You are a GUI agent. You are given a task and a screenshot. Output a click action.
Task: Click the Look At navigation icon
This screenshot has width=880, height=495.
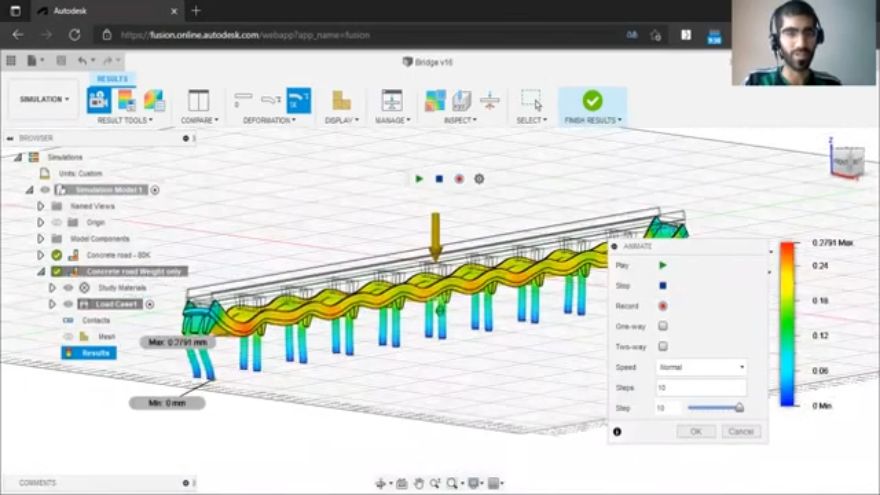(x=401, y=483)
